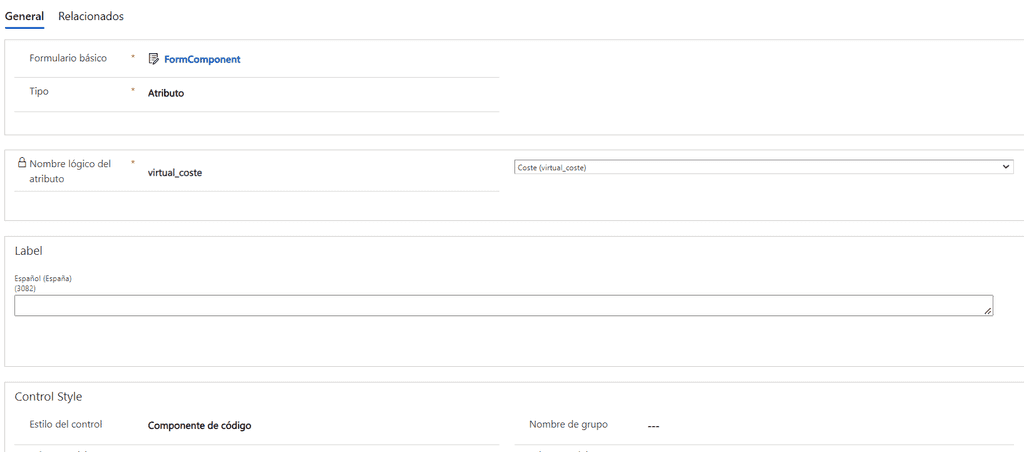Click the Nombre de grupo label
Screen dimensions: 1024x452
click(x=568, y=424)
